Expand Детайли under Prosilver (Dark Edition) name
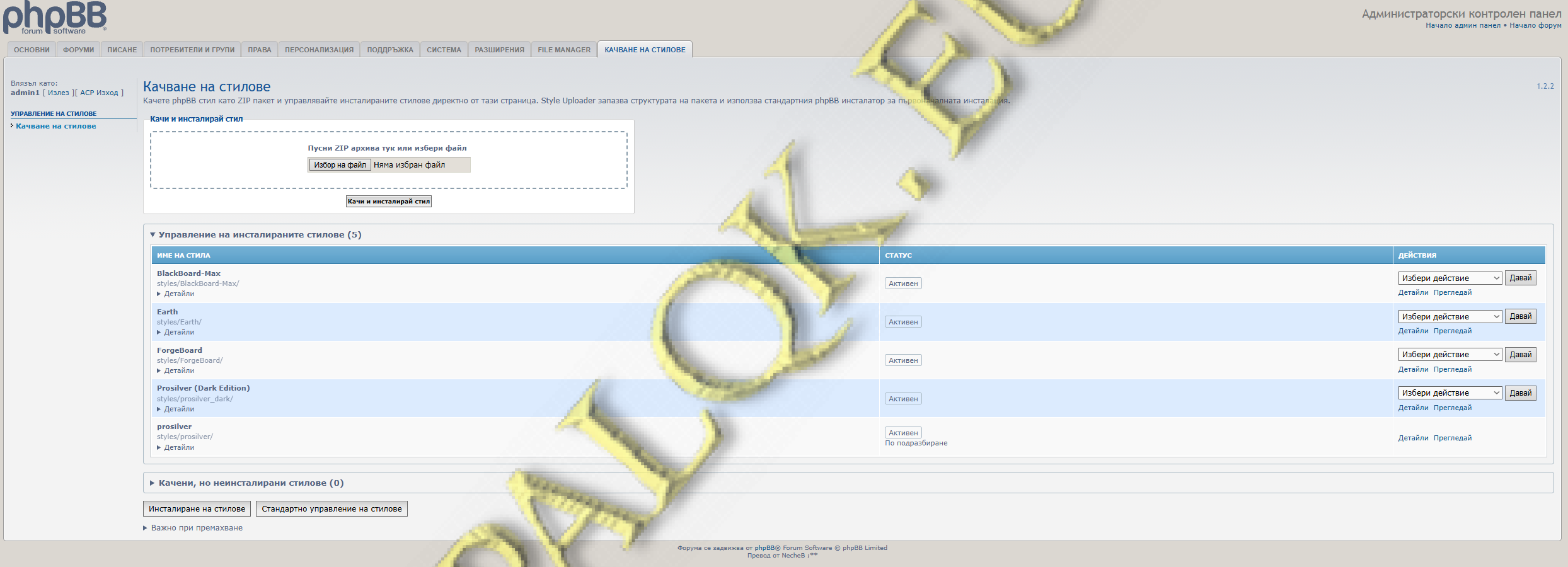 176,409
